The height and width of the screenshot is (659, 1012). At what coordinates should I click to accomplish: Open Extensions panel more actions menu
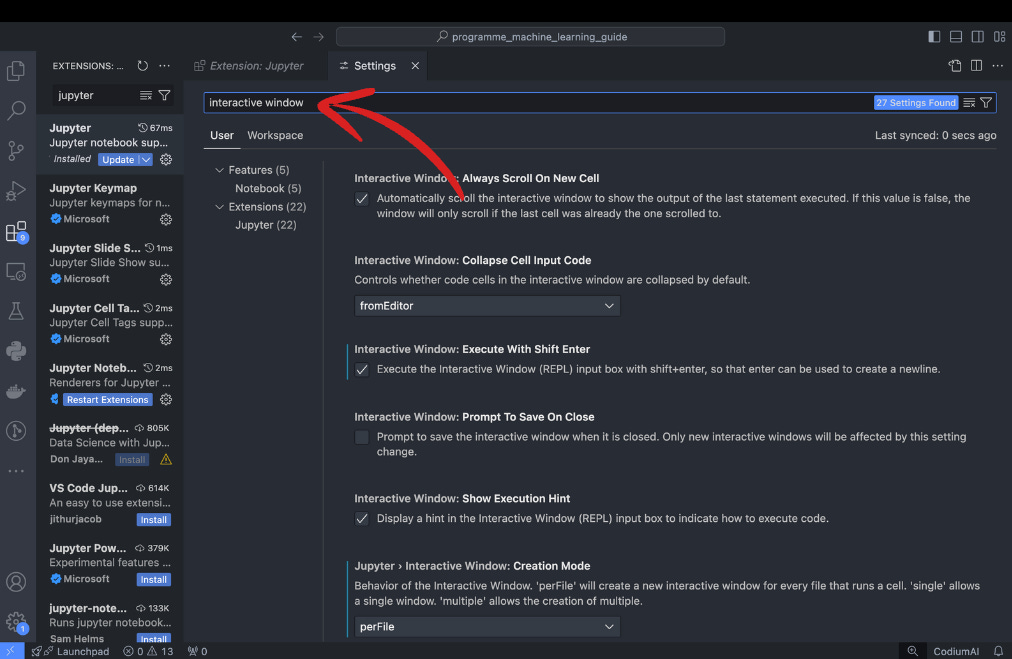click(x=165, y=66)
